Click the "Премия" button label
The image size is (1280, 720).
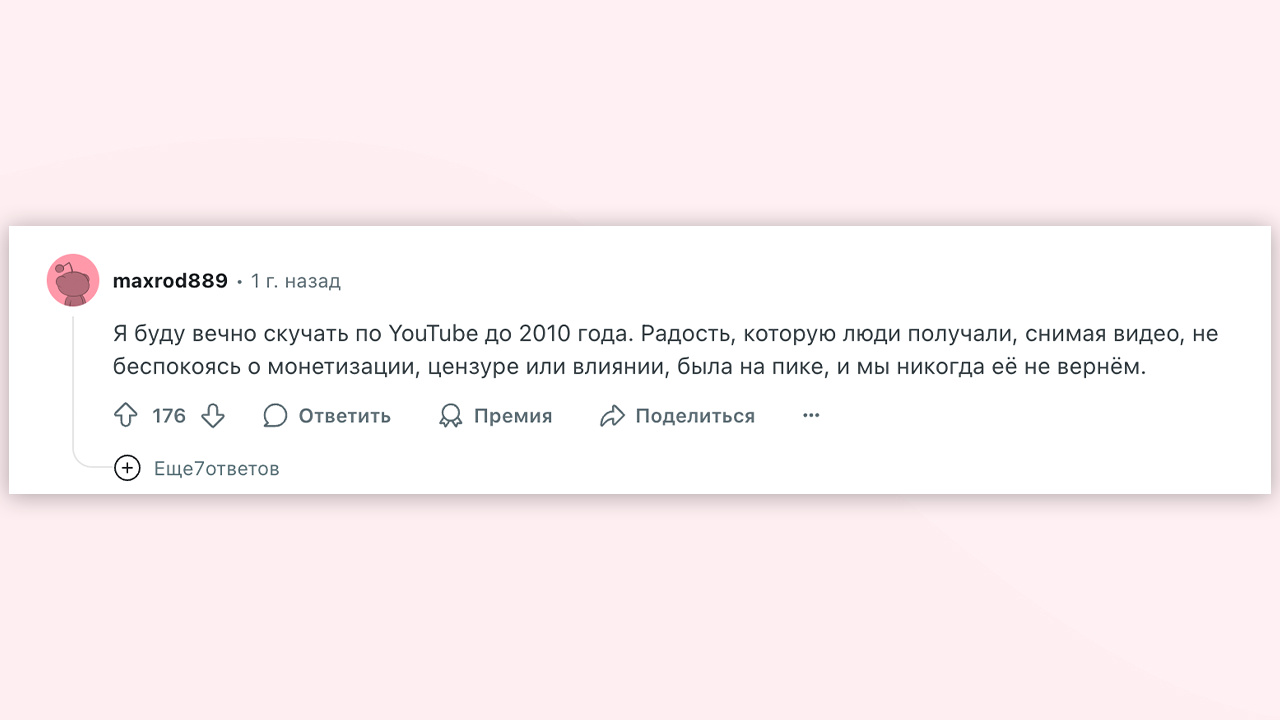(513, 416)
